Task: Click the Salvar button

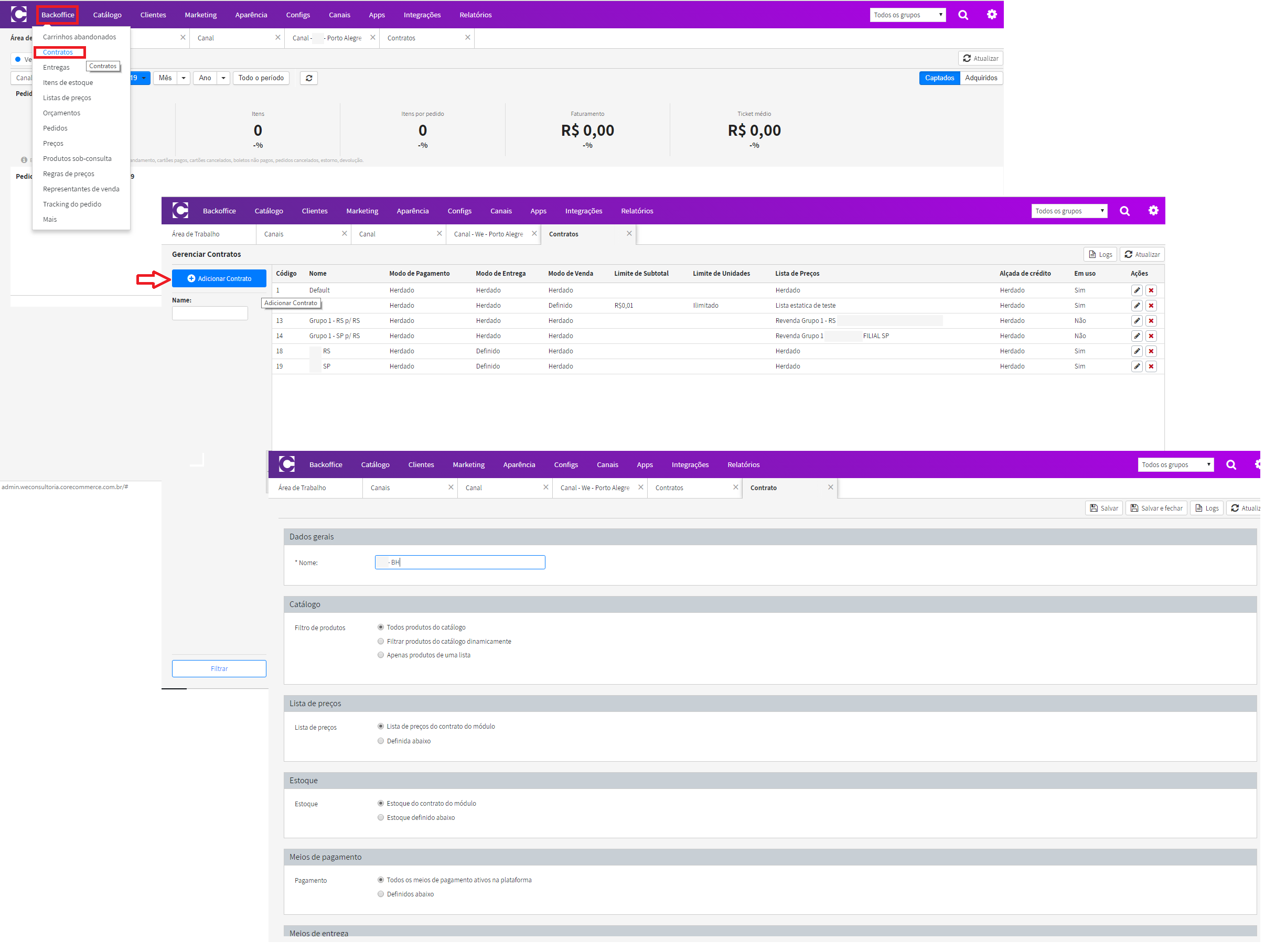Action: [1104, 509]
